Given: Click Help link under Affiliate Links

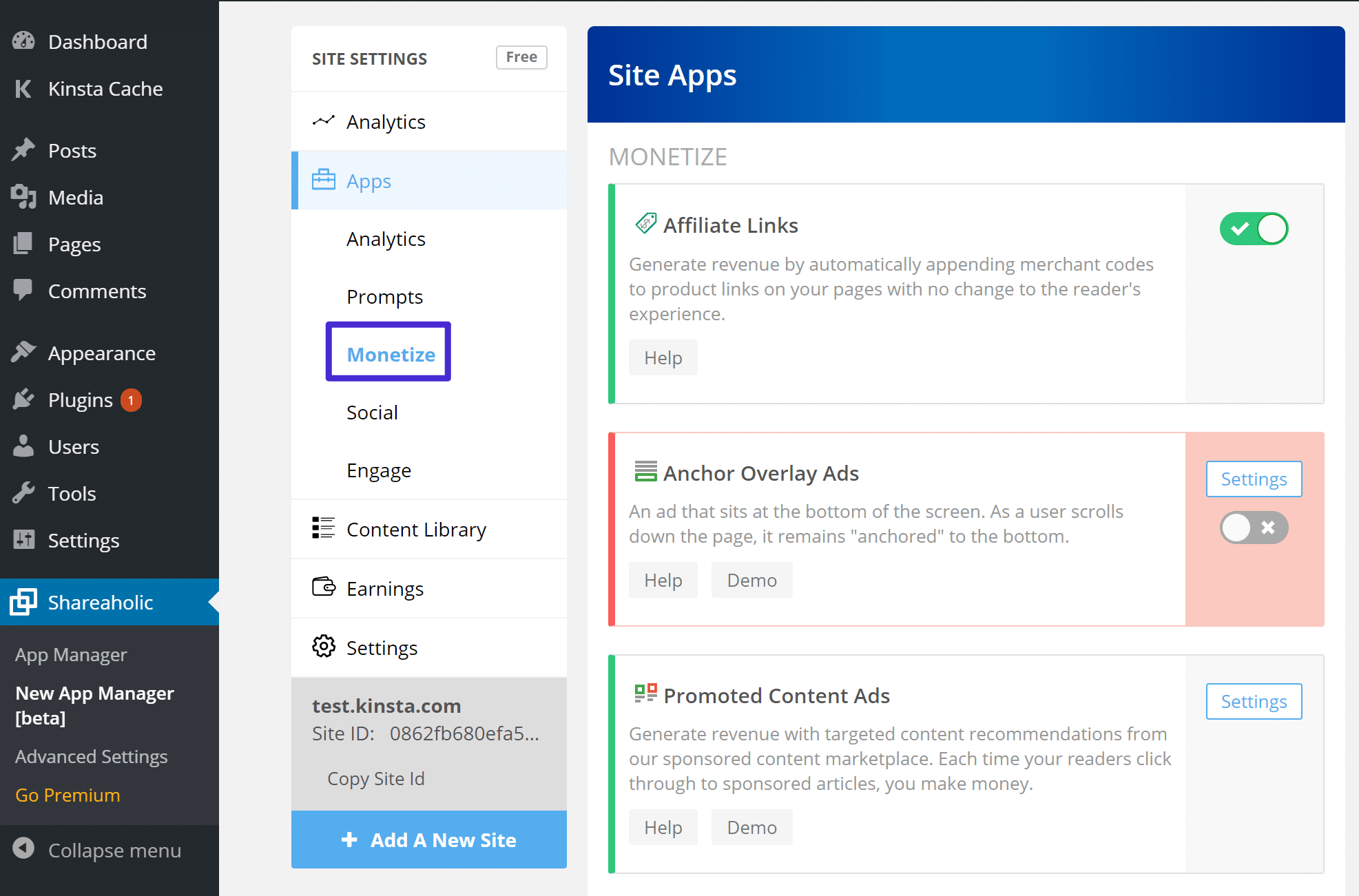Looking at the screenshot, I should coord(663,357).
